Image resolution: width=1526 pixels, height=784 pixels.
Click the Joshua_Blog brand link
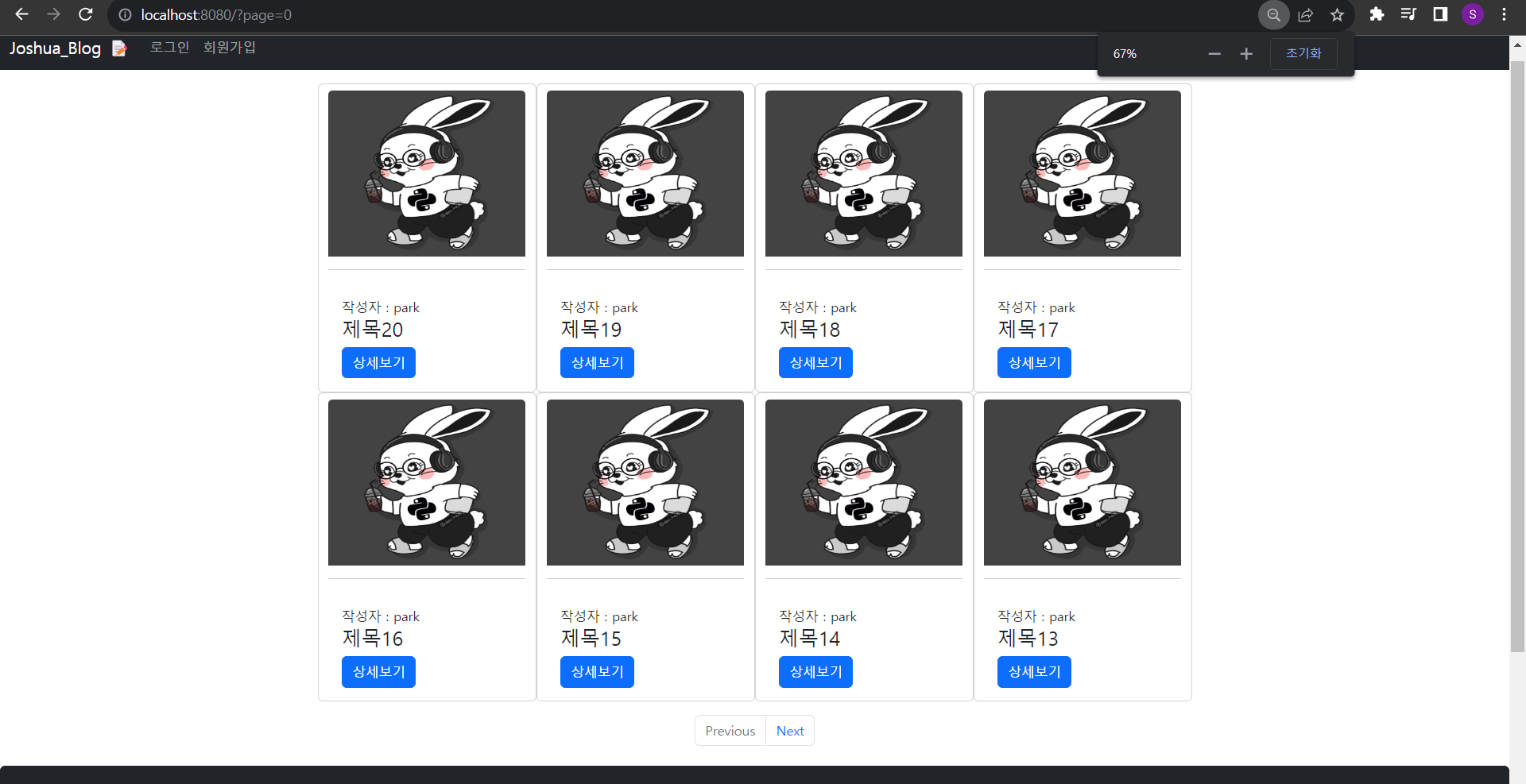click(x=55, y=48)
